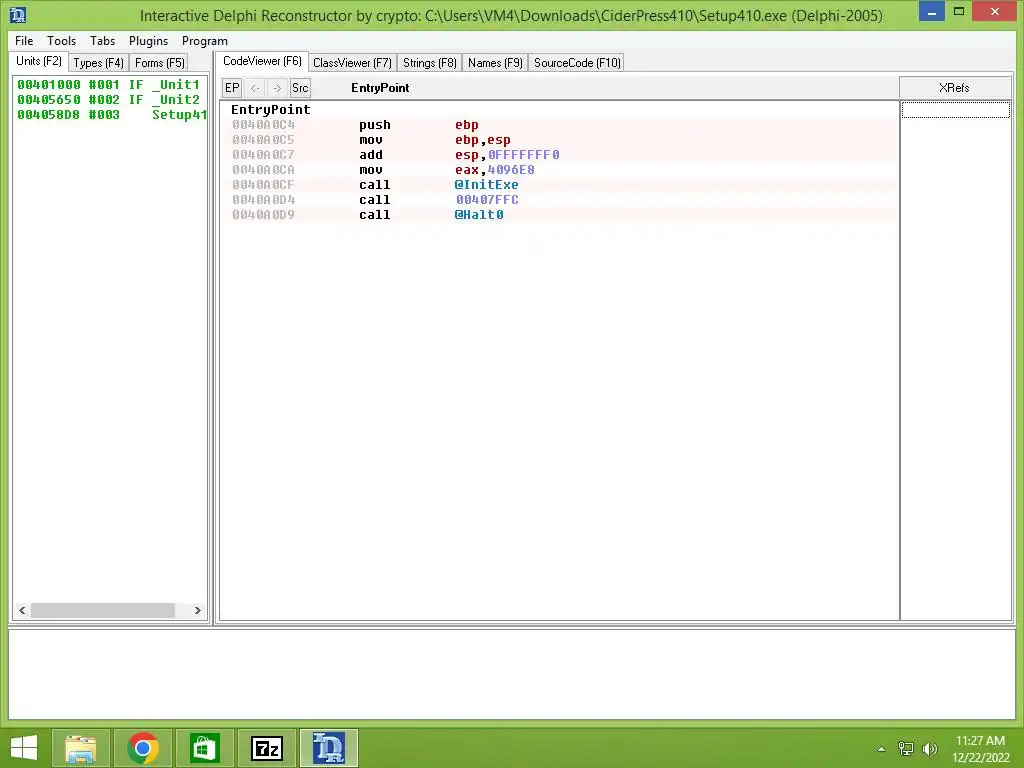Click the units list horizontal scrollbar thumb

tap(103, 610)
